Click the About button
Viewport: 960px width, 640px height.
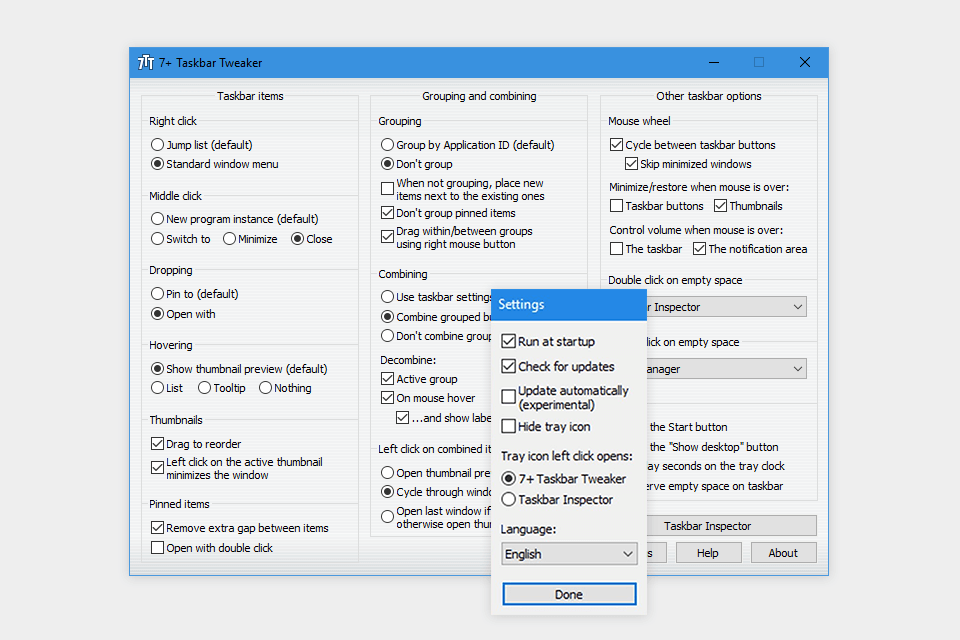pyautogui.click(x=783, y=553)
